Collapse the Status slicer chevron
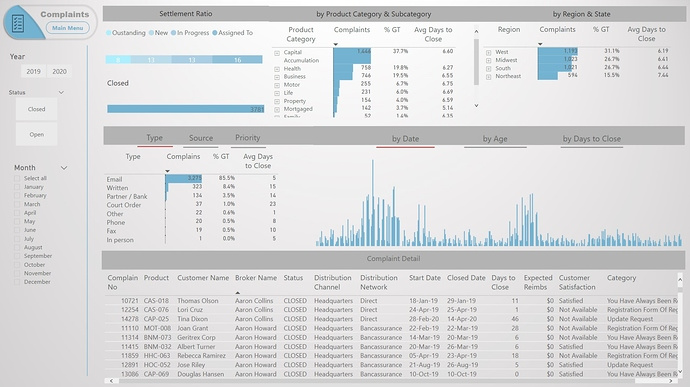Viewport: 690px width, 387px height. pos(61,92)
